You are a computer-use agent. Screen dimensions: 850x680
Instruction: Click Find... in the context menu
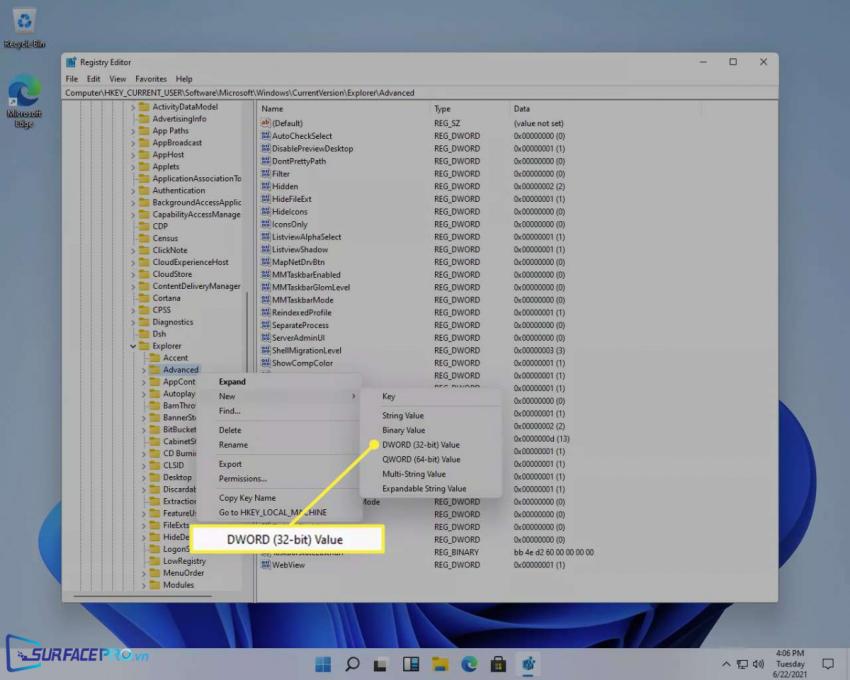click(x=229, y=411)
